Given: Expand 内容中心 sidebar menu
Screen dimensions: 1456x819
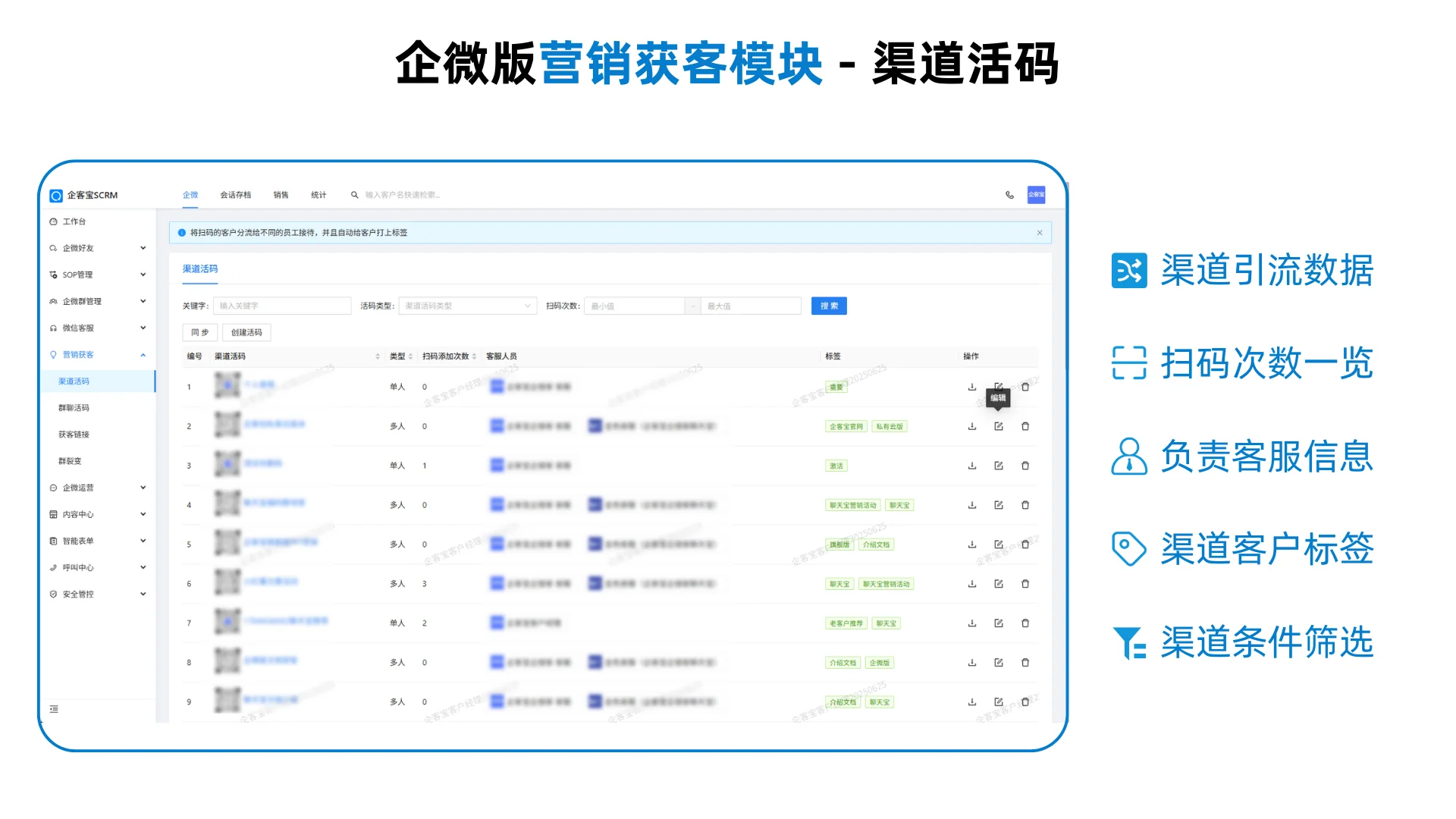Looking at the screenshot, I should pyautogui.click(x=98, y=514).
